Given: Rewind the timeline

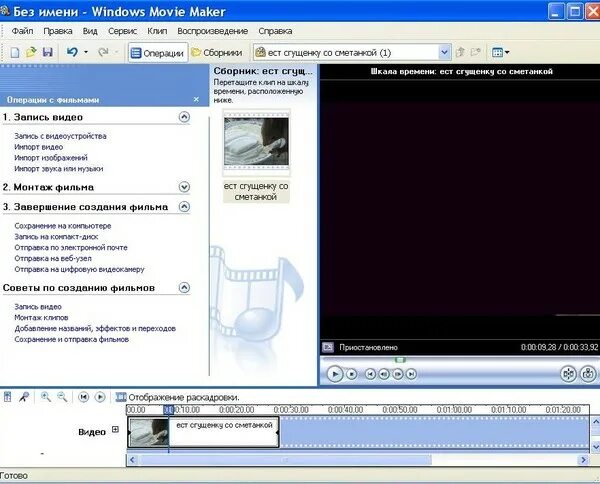Looking at the screenshot, I should pyautogui.click(x=83, y=397).
